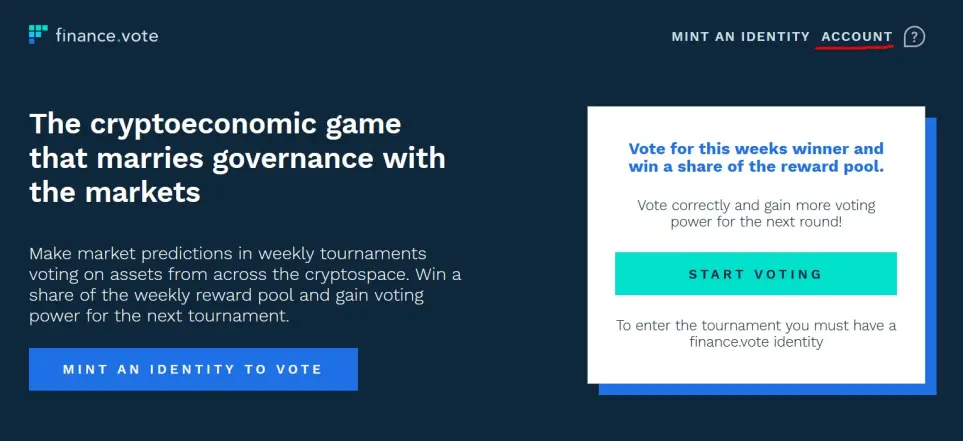
Task: Click 'that marries governance with' headline line
Action: (237, 158)
